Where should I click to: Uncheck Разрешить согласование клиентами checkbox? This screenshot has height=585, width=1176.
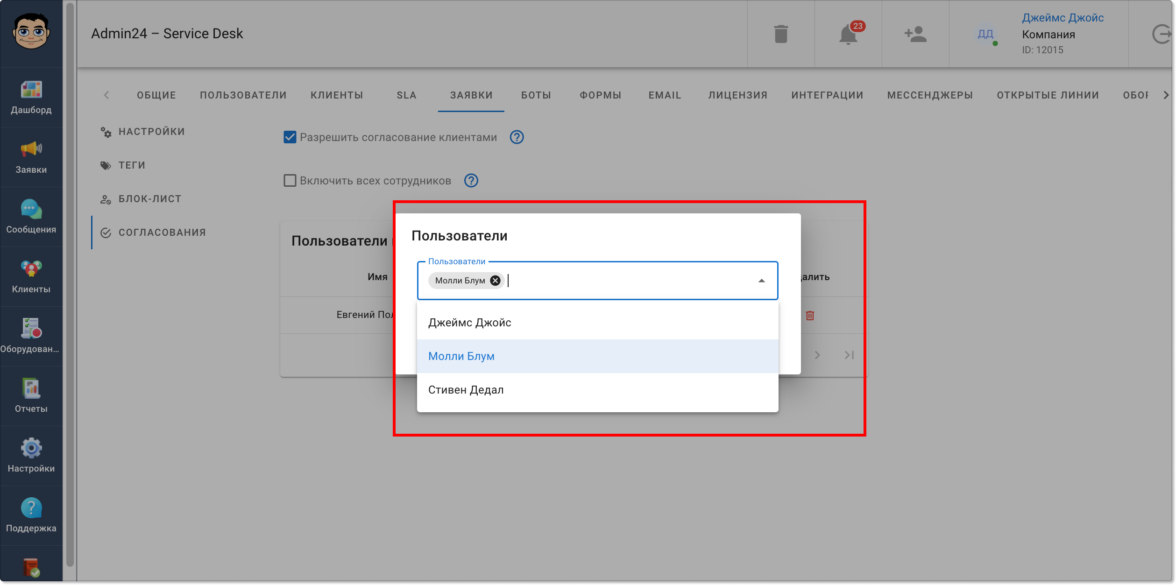click(290, 137)
